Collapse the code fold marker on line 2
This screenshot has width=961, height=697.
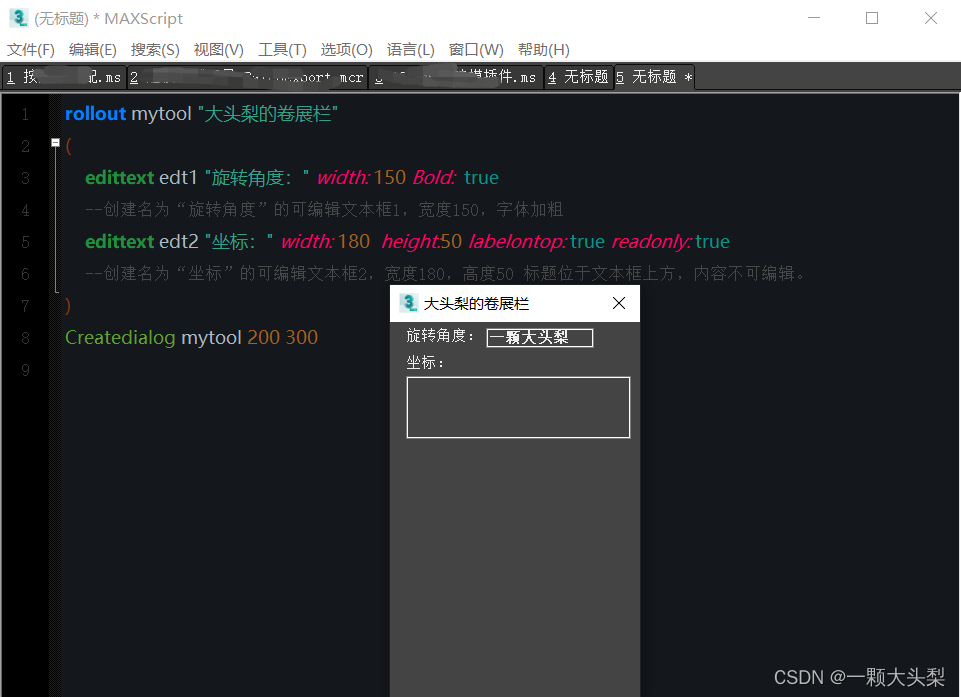(55, 143)
